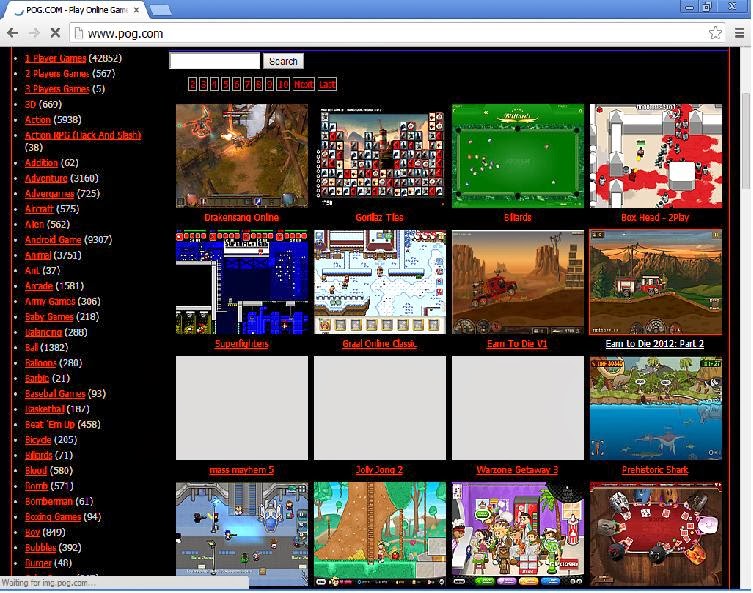Open the Bubbles category link

[x=40, y=547]
